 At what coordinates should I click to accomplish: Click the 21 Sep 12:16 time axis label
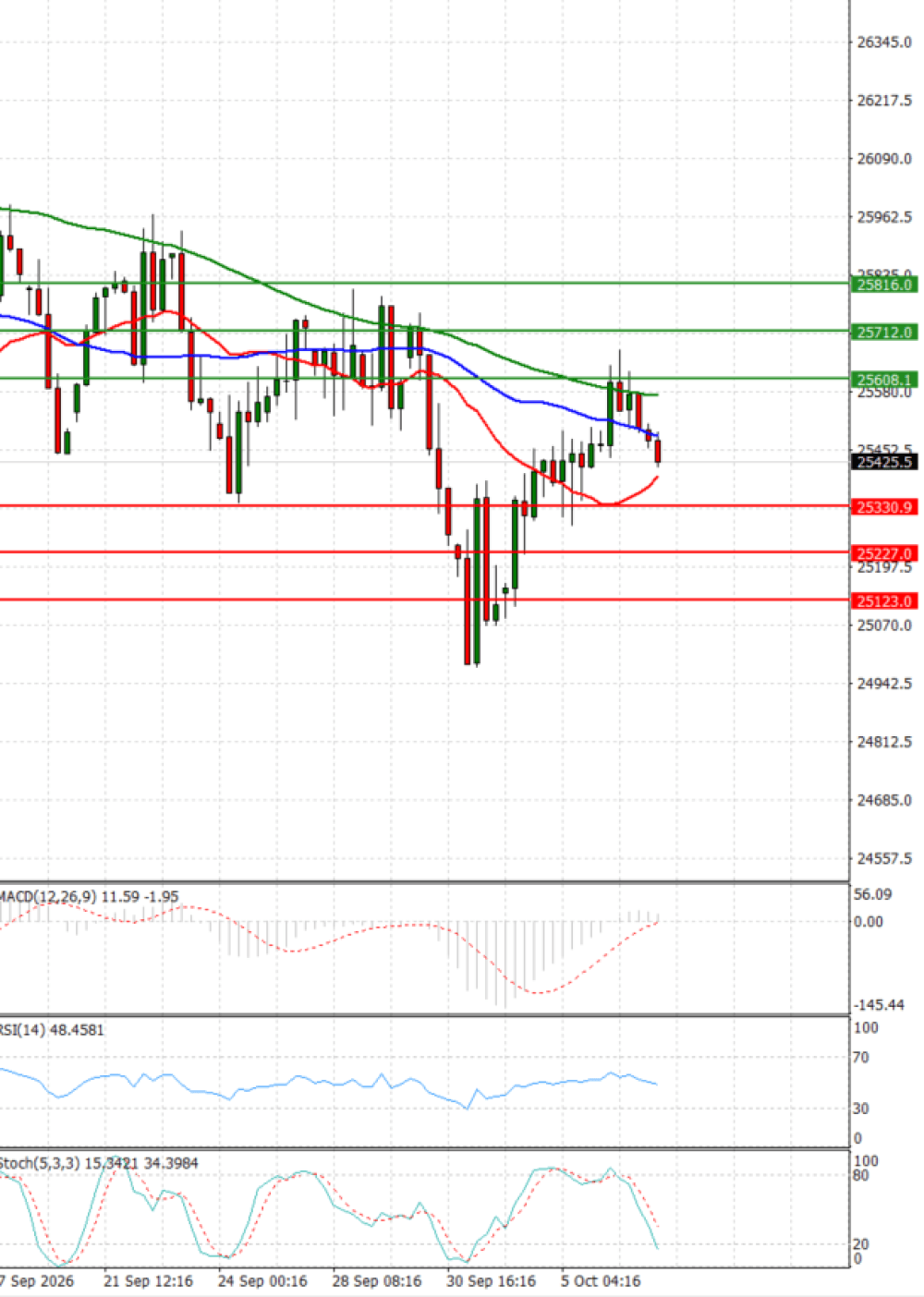pos(148,1281)
